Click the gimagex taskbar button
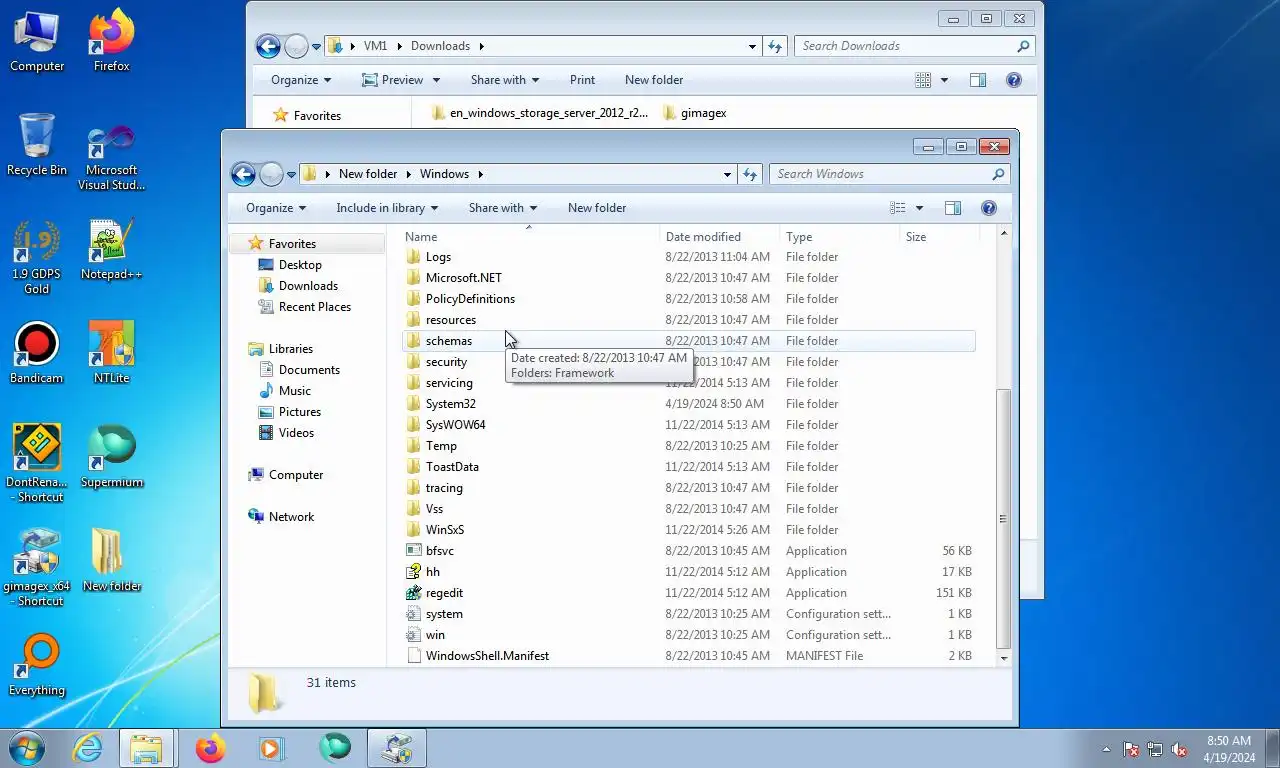The image size is (1280, 768). click(396, 748)
